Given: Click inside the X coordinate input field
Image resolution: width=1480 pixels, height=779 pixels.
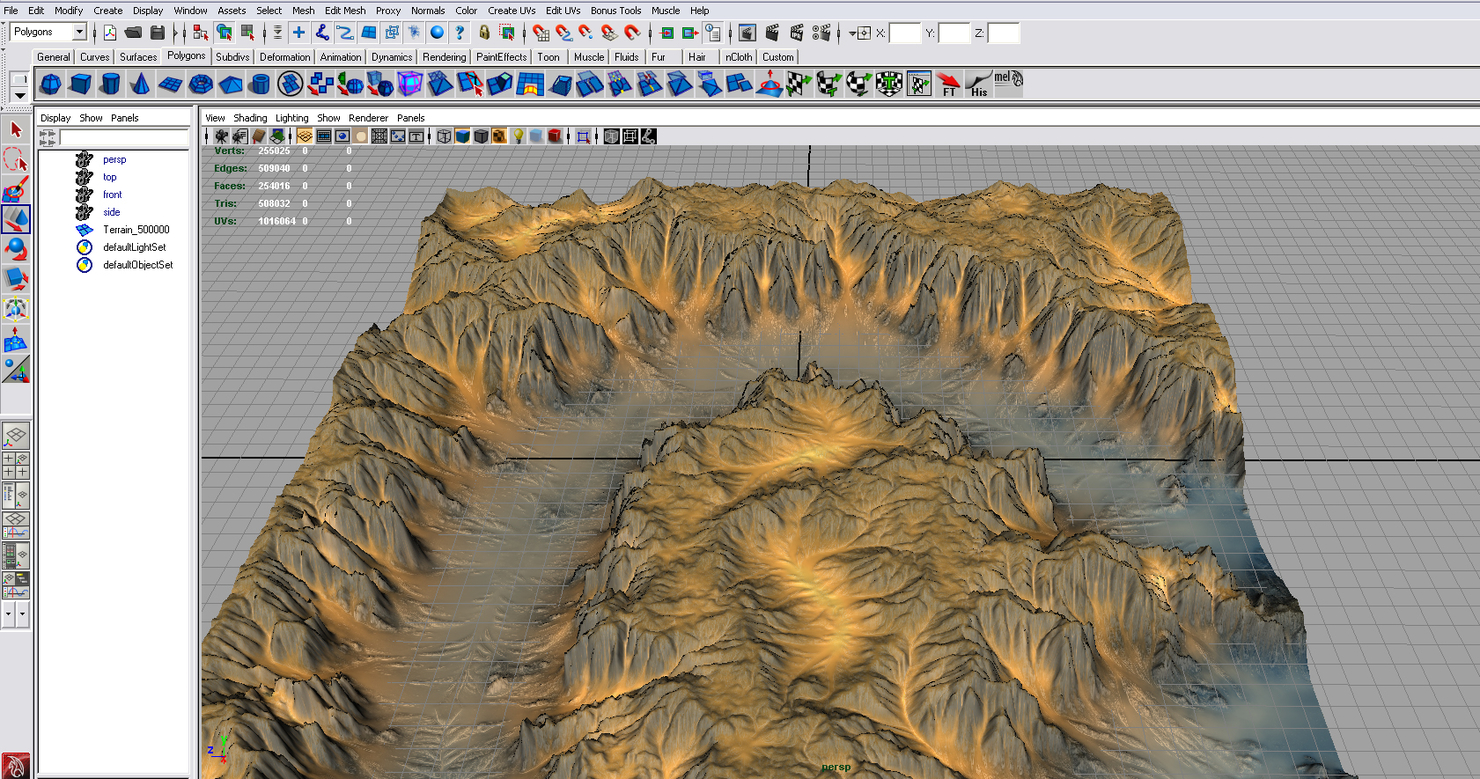Looking at the screenshot, I should (906, 32).
